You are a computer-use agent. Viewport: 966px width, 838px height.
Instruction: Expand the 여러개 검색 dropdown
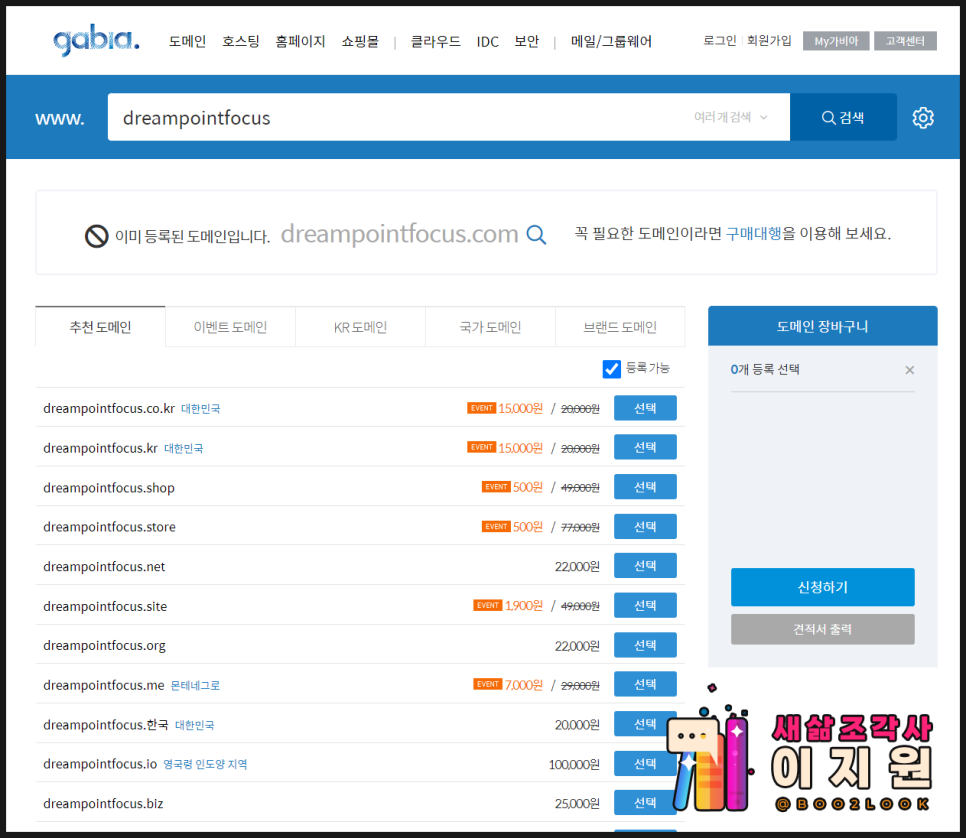(731, 118)
